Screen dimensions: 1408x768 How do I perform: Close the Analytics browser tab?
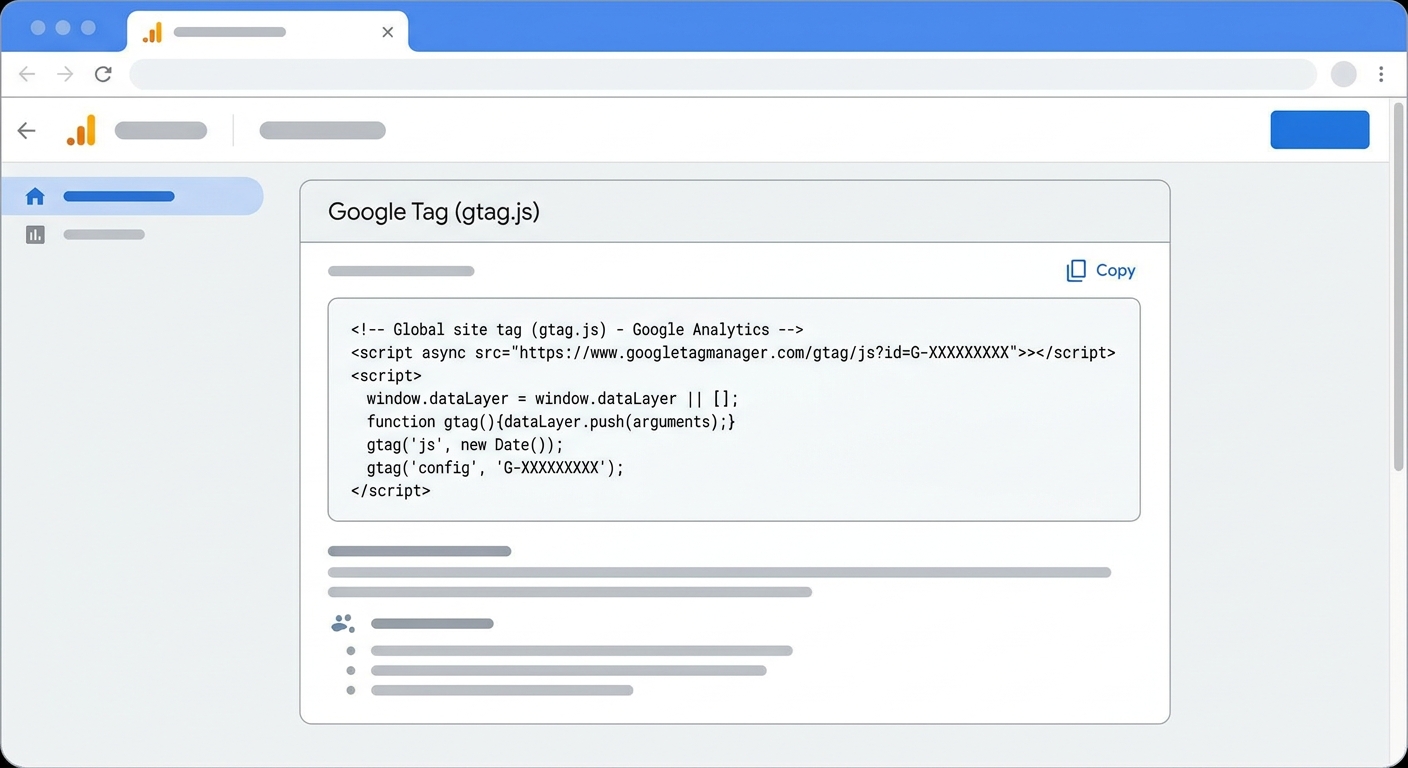click(387, 32)
